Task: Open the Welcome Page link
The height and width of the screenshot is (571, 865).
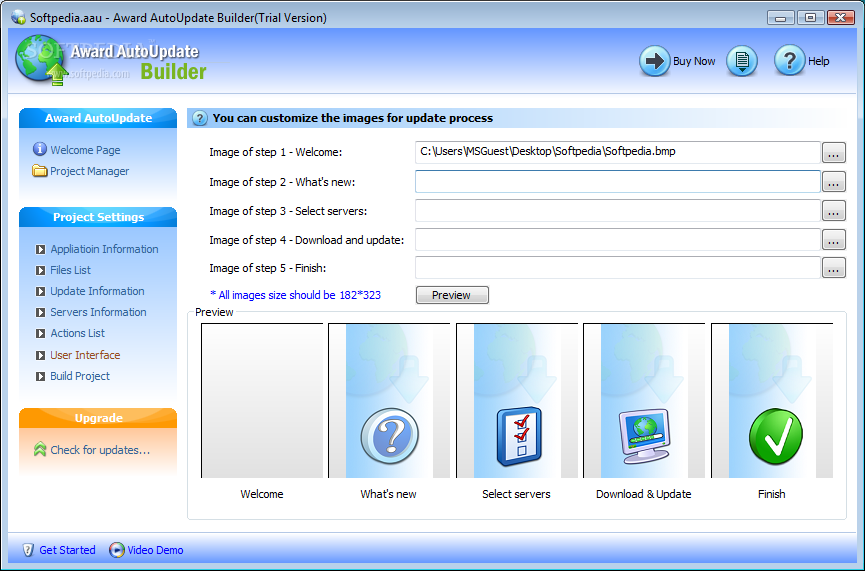Action: pos(86,150)
